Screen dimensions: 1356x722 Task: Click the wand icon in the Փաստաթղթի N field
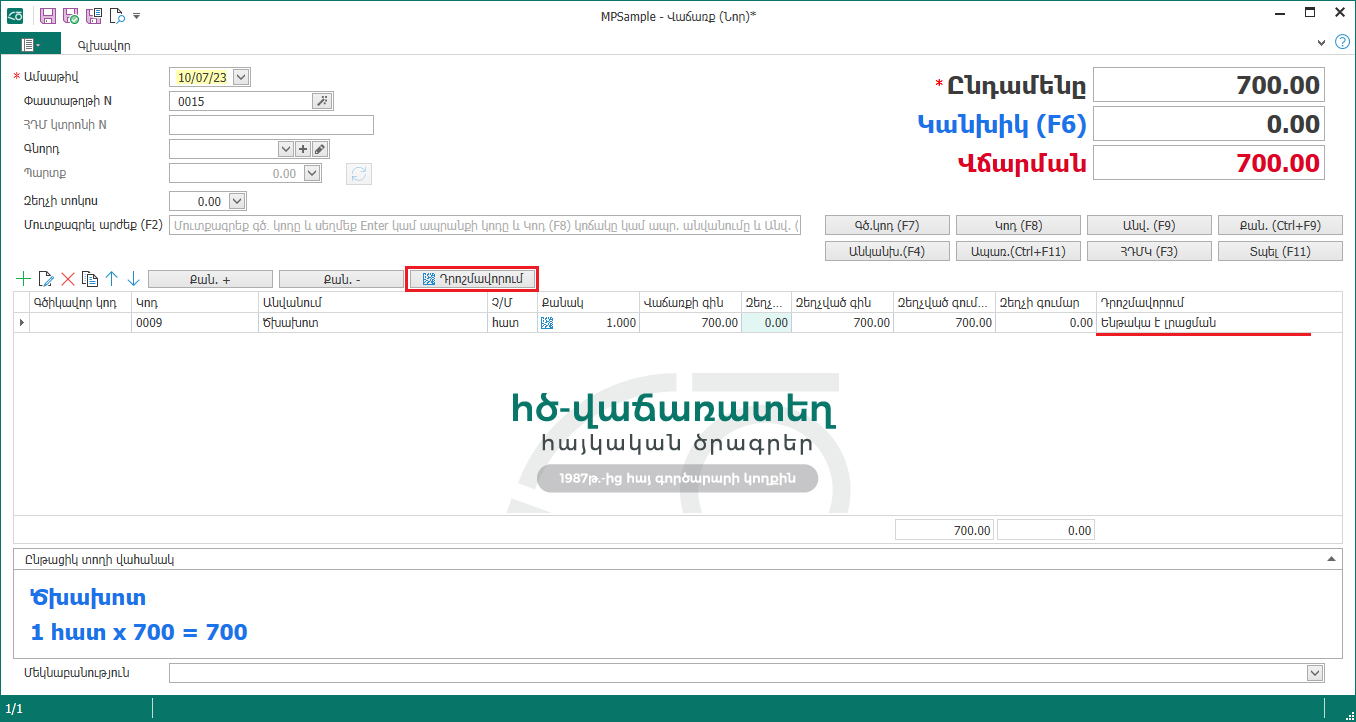click(321, 101)
